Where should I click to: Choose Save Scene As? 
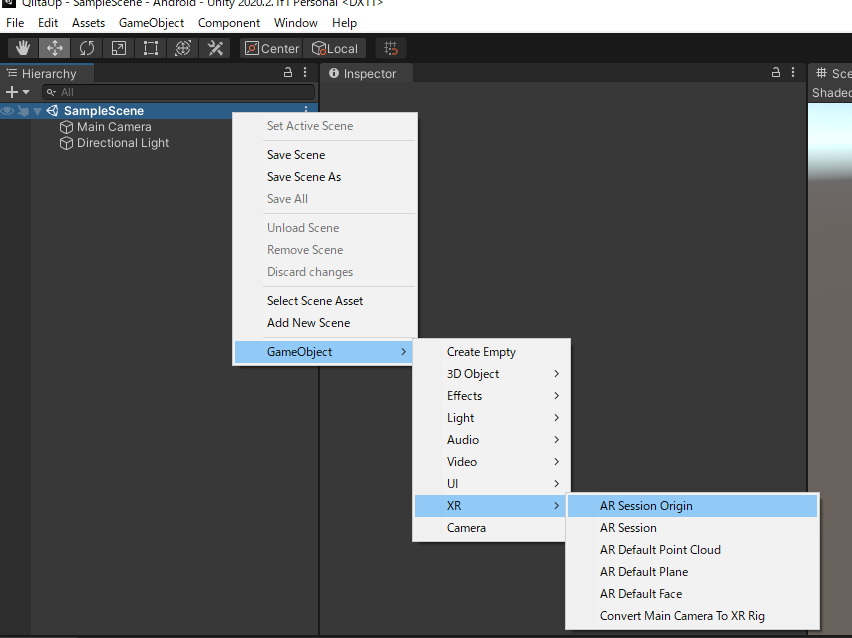(325, 177)
